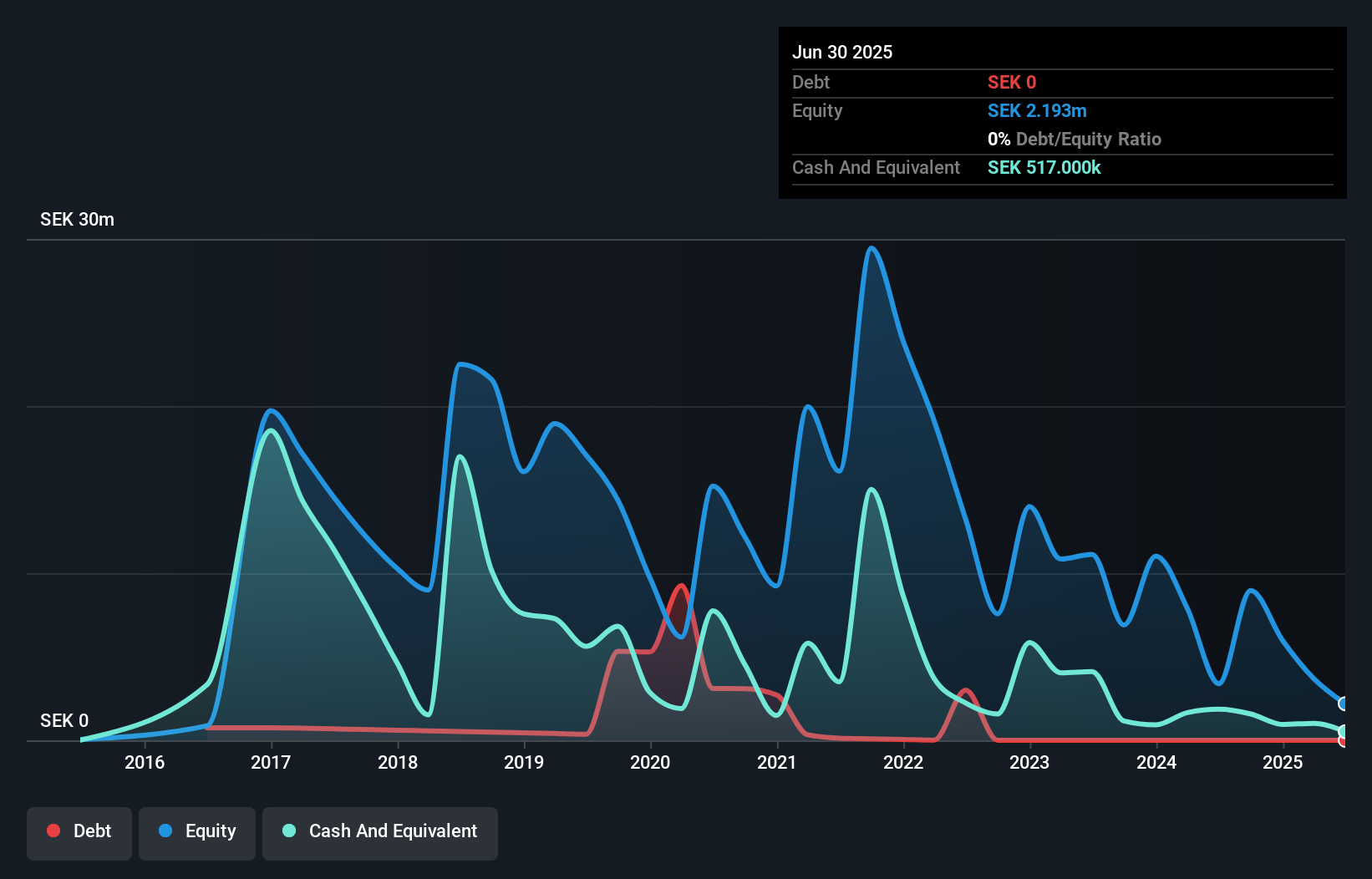Click the blue Equity legend dot
The image size is (1372, 879).
[x=165, y=831]
